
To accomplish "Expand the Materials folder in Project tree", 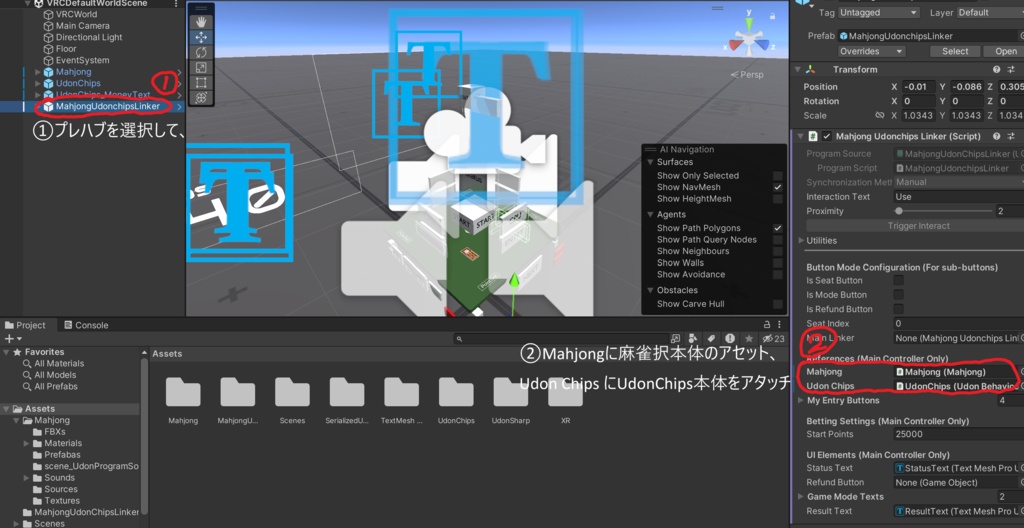I will [27, 443].
